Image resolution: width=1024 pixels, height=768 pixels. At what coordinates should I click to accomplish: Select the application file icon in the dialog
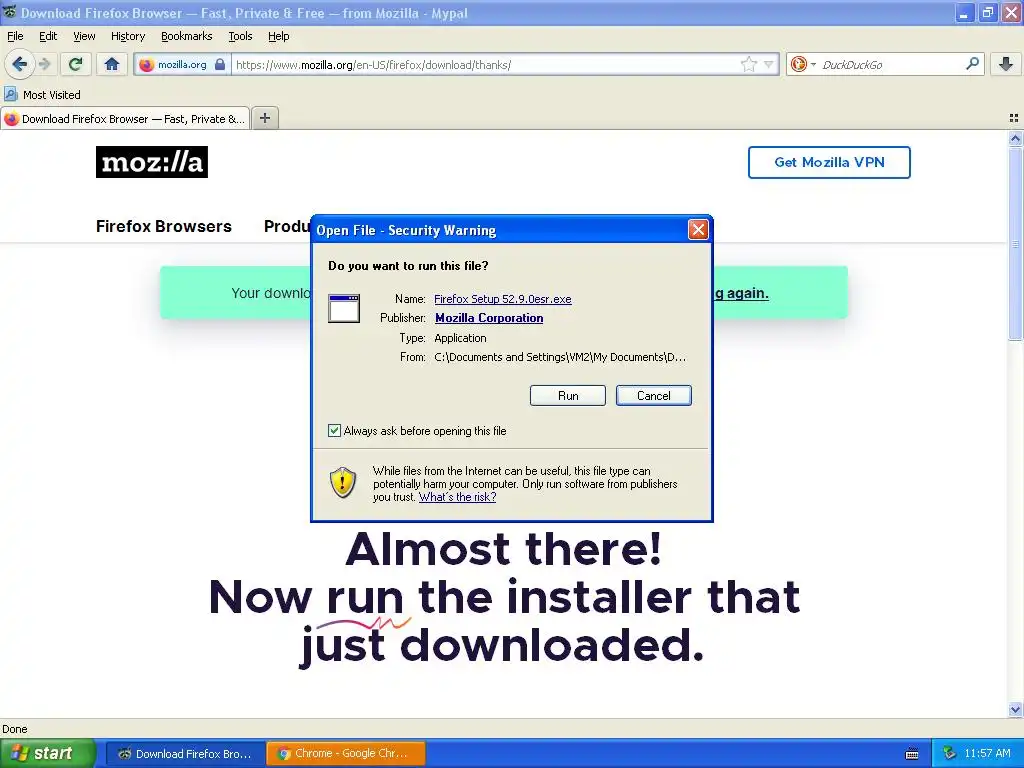[344, 308]
